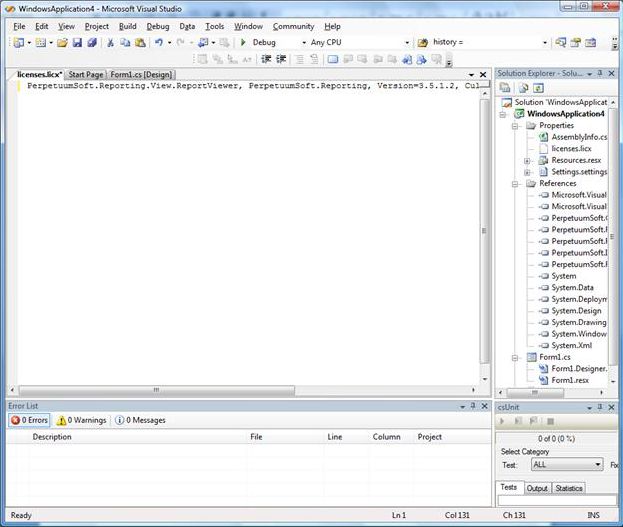Collapse the References folder node

515,184
